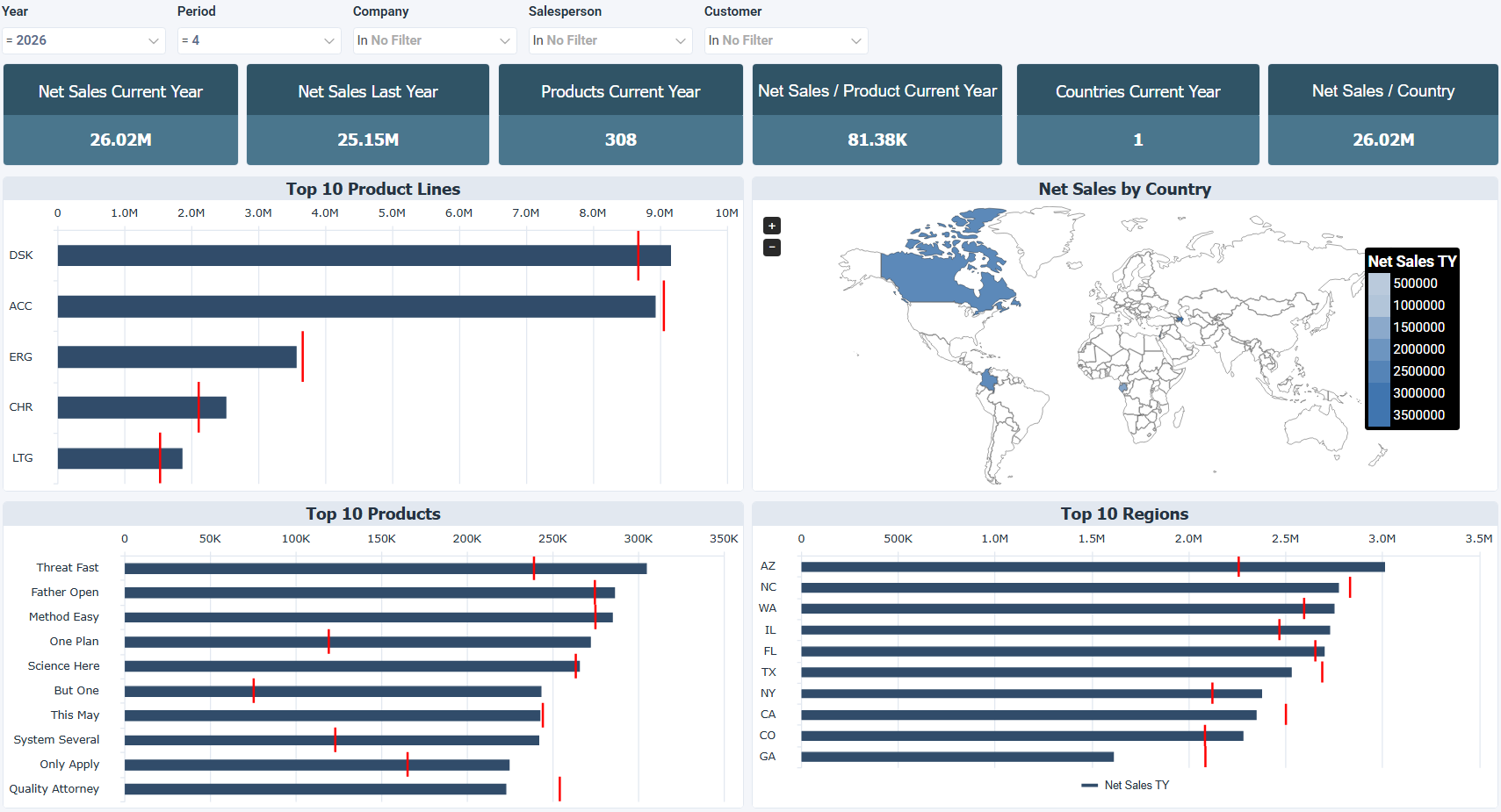Image resolution: width=1501 pixels, height=812 pixels.
Task: Select the GA region bar
Action: click(x=957, y=757)
